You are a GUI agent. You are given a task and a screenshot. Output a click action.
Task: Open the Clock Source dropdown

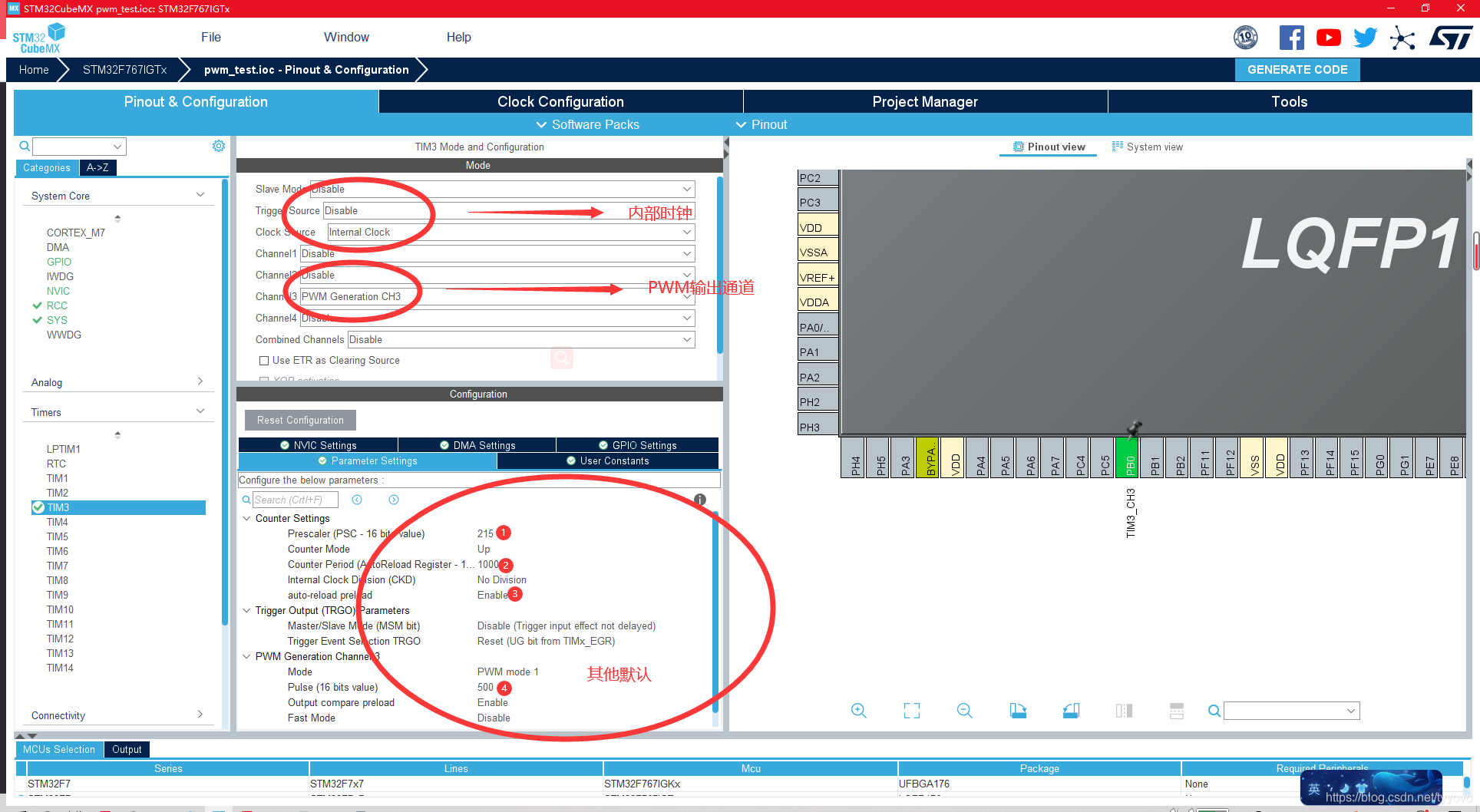[x=511, y=232]
